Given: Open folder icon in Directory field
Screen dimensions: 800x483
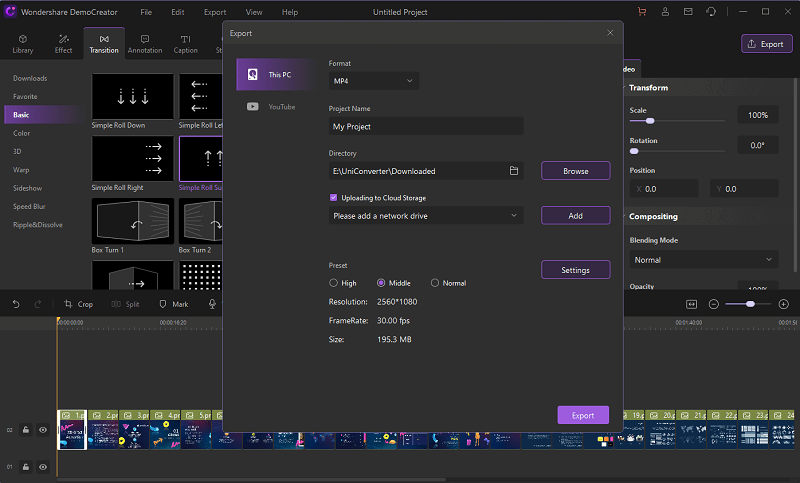Looking at the screenshot, I should pos(514,171).
